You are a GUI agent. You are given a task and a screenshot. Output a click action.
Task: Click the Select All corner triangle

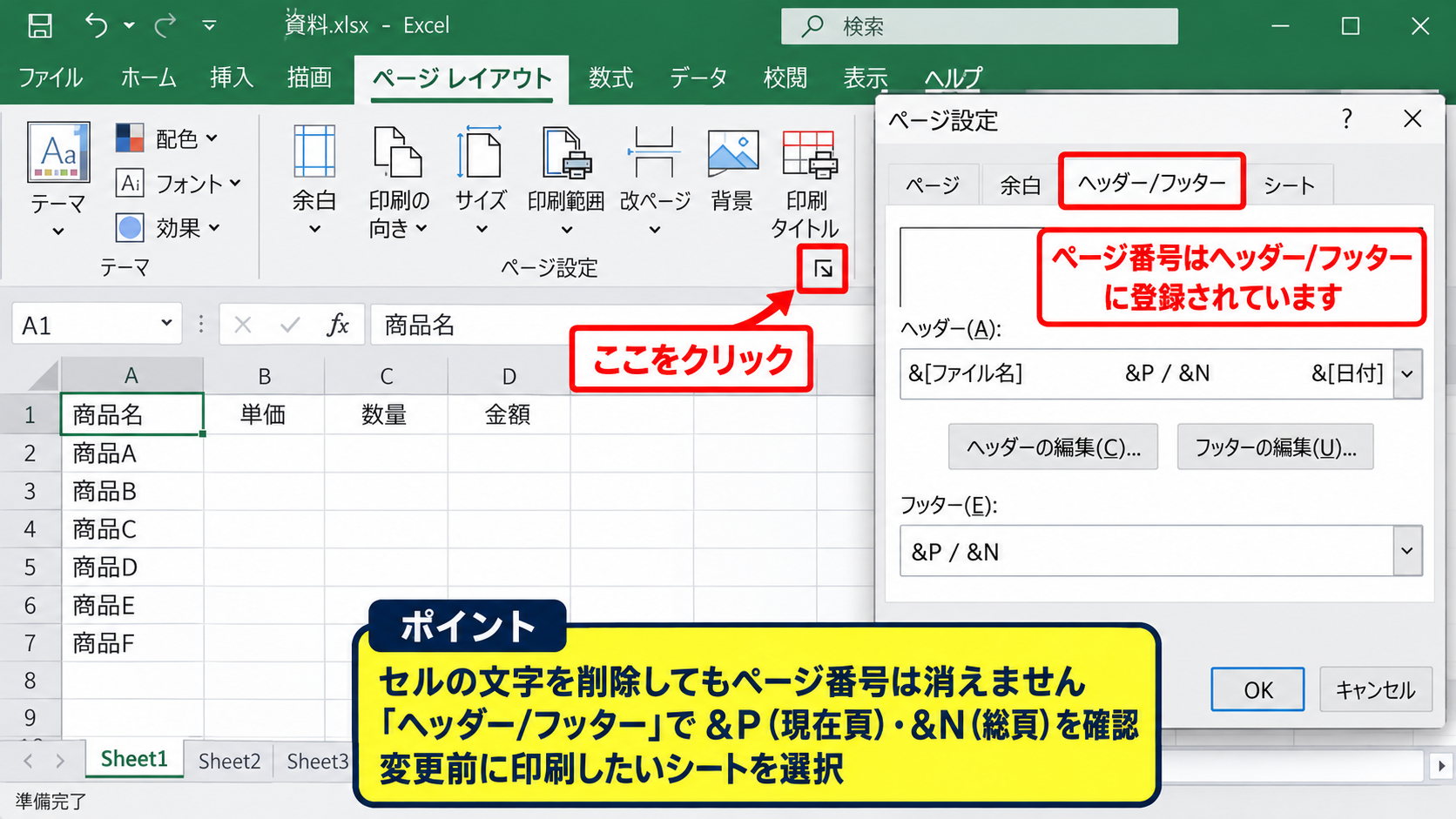(x=42, y=376)
